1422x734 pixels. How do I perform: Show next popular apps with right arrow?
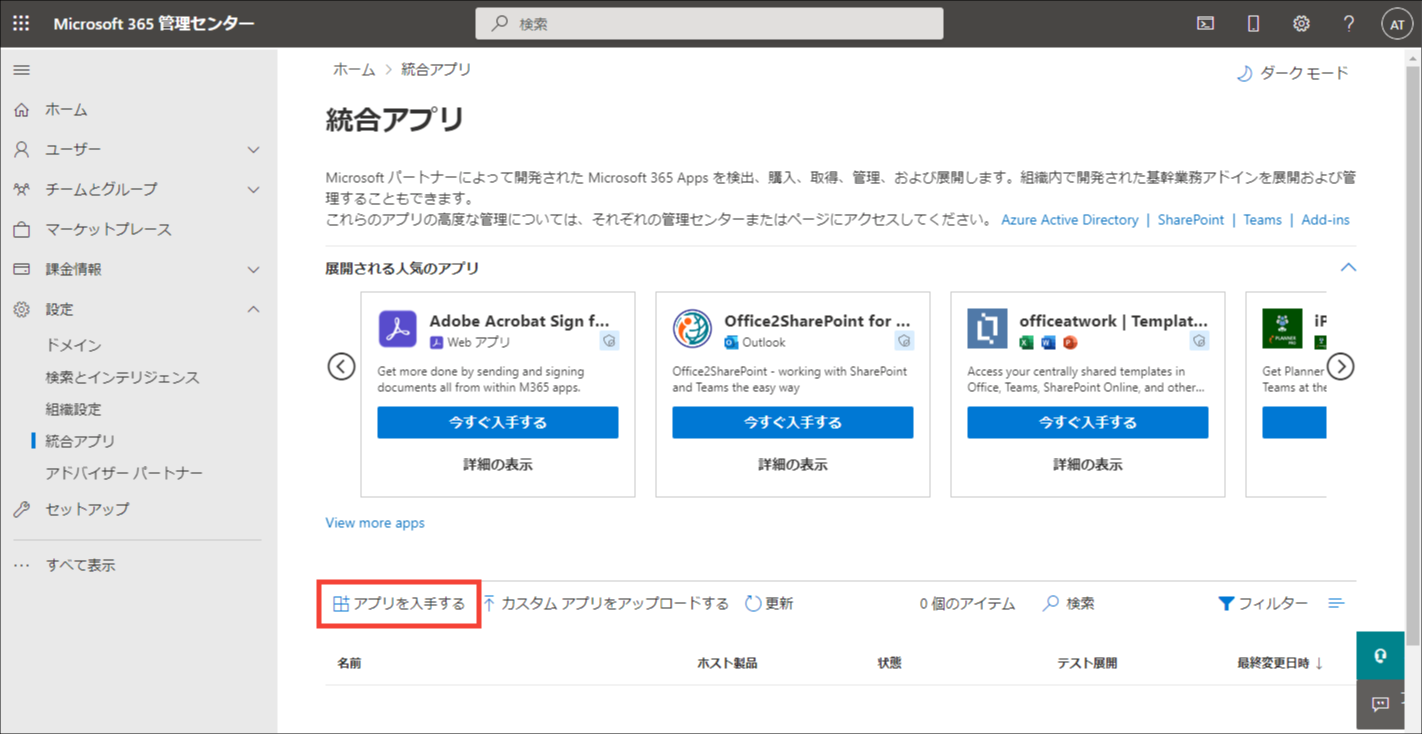(1341, 367)
